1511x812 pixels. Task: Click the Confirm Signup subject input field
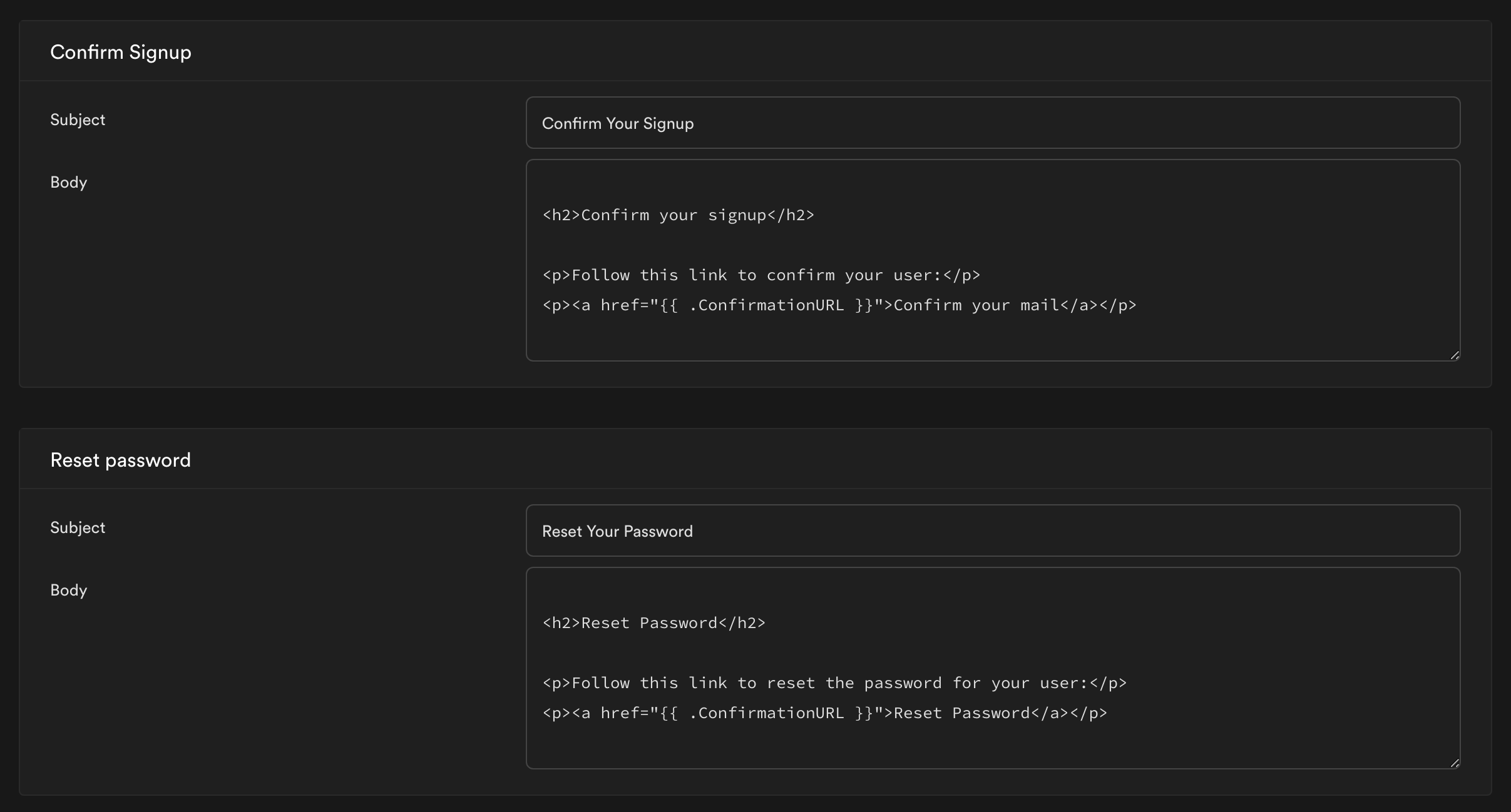993,123
